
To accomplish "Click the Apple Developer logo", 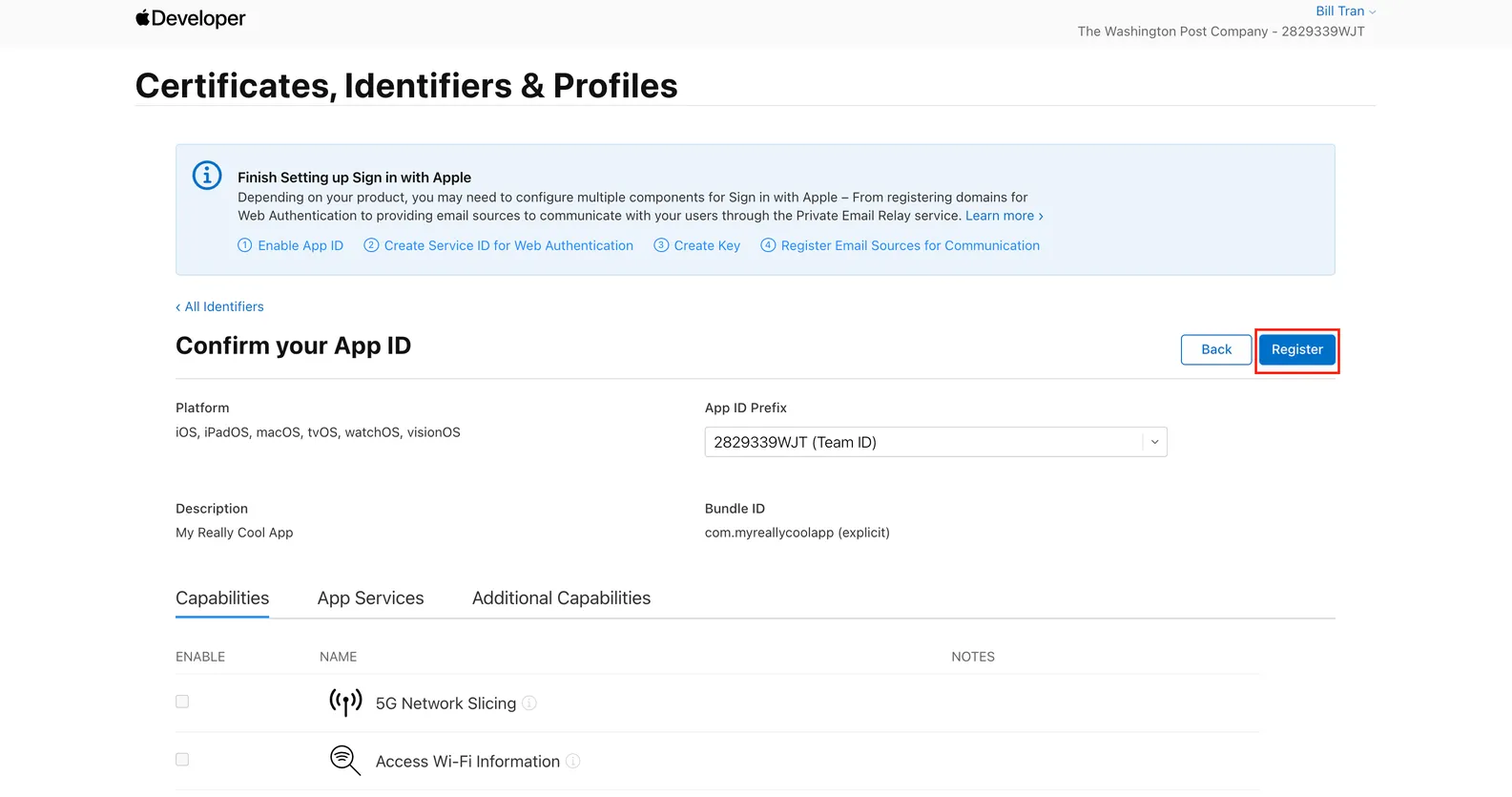I will point(191,18).
